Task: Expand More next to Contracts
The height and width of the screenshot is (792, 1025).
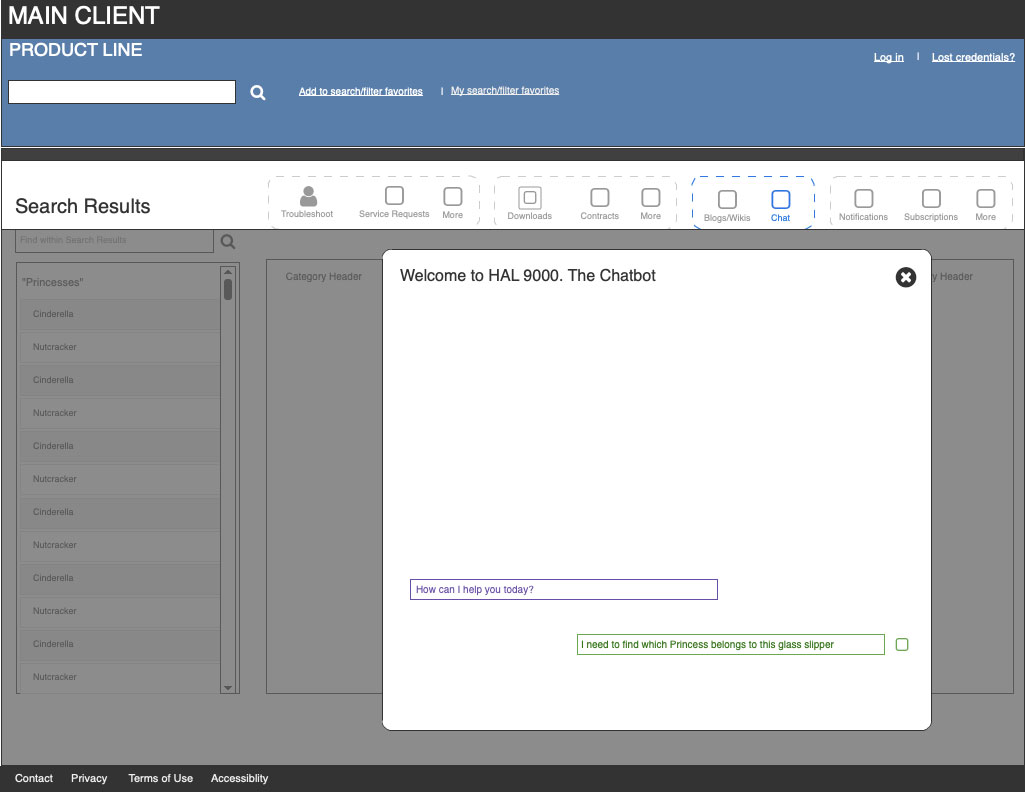Action: [x=650, y=198]
